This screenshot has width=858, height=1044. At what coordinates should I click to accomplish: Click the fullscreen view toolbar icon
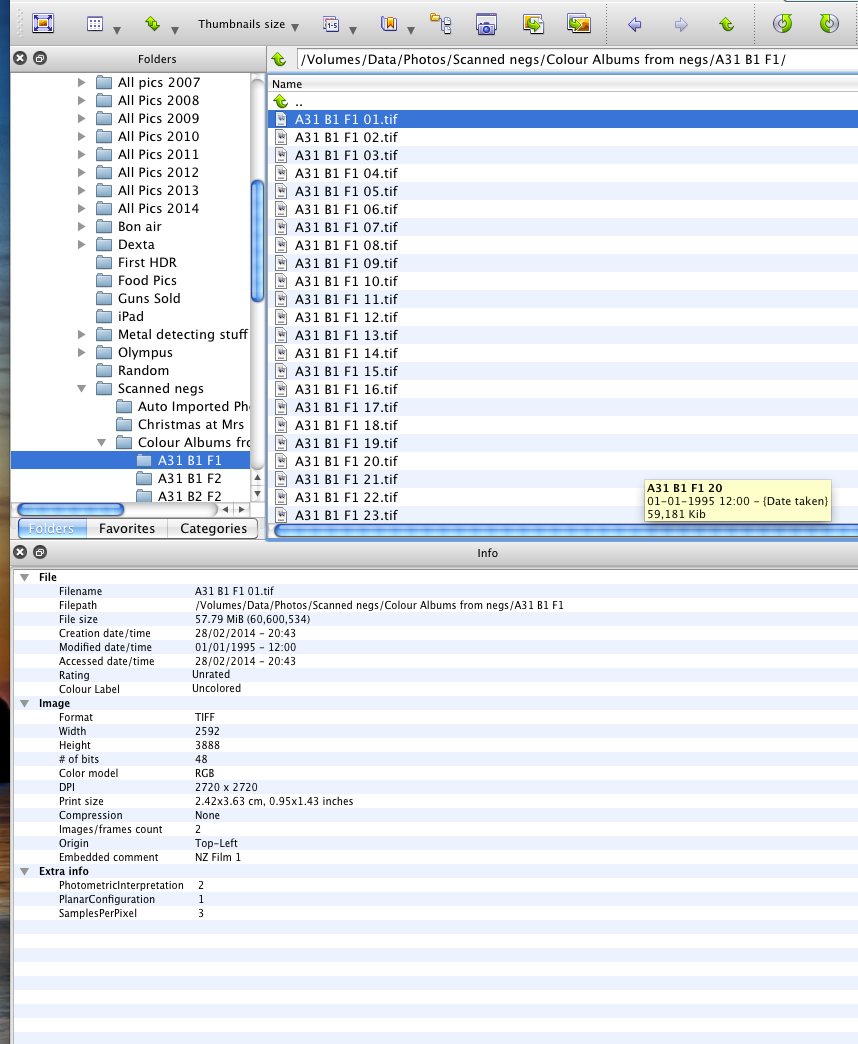(43, 24)
